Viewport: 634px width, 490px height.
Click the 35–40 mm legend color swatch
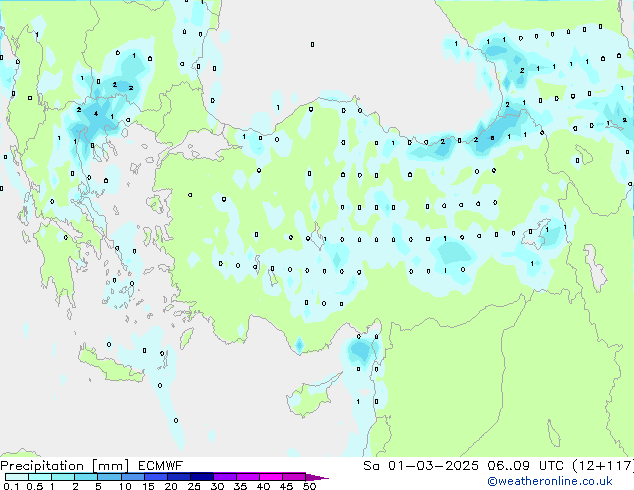coord(248,477)
